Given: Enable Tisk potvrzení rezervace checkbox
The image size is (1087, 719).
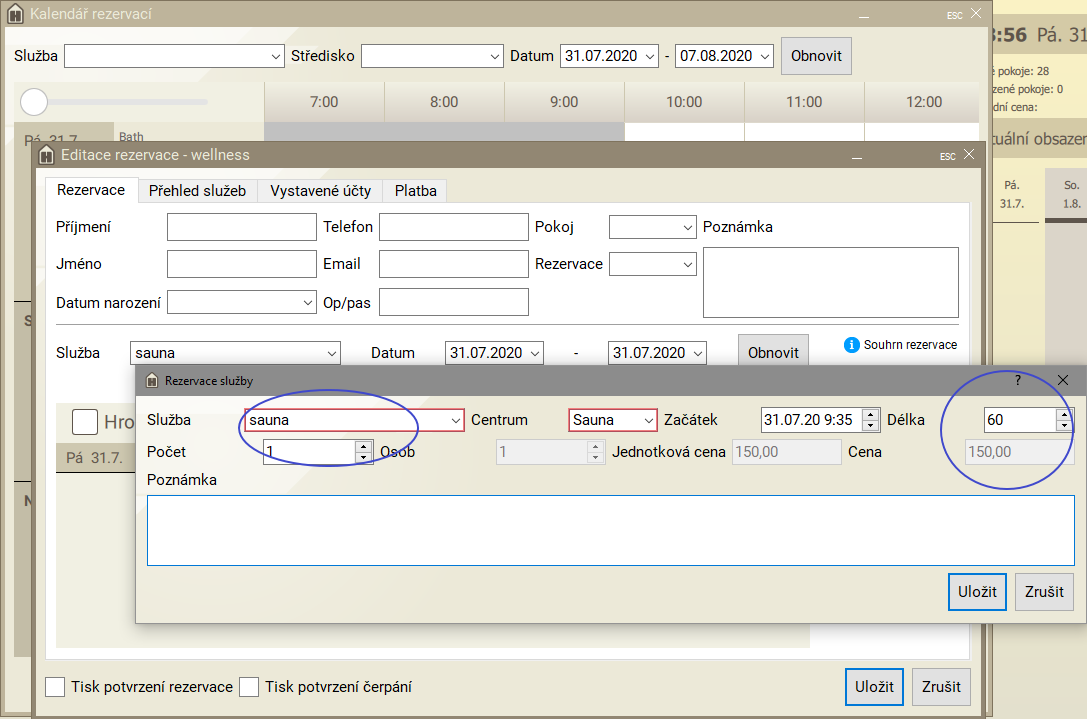Looking at the screenshot, I should (55, 687).
